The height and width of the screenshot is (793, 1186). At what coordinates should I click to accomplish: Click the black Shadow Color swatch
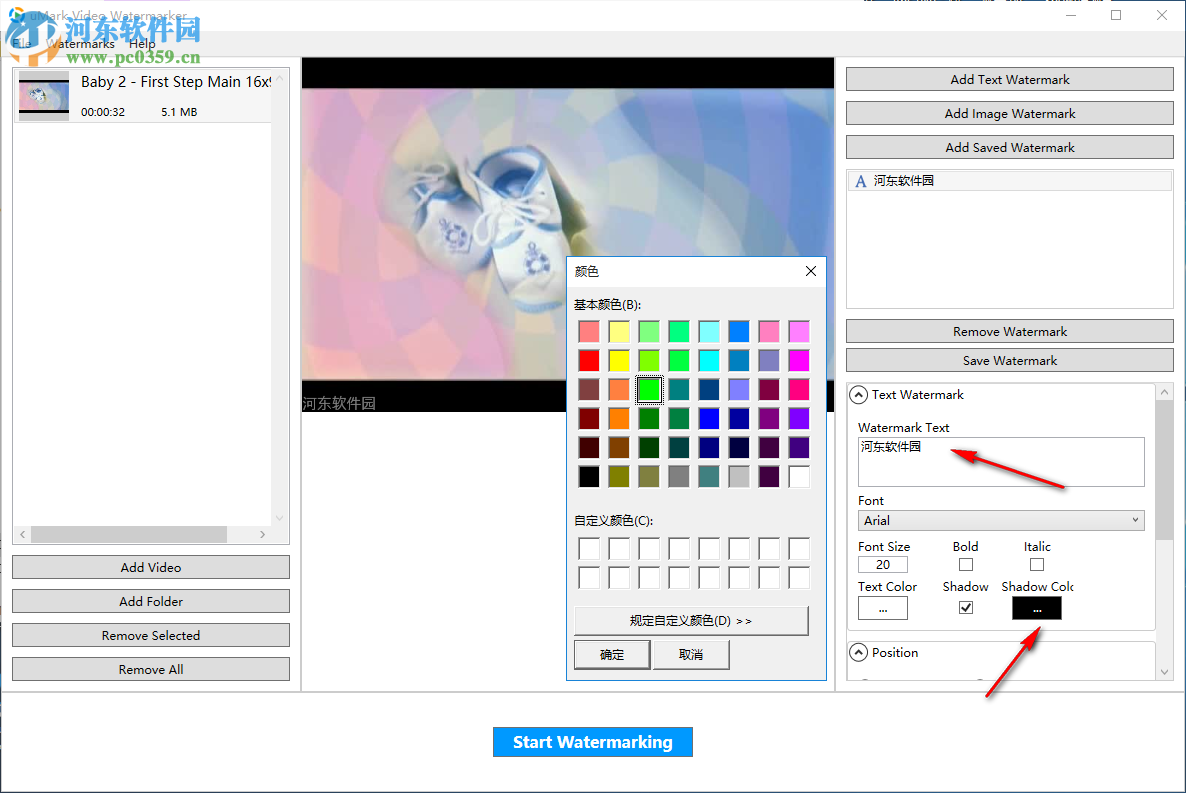click(x=1036, y=607)
